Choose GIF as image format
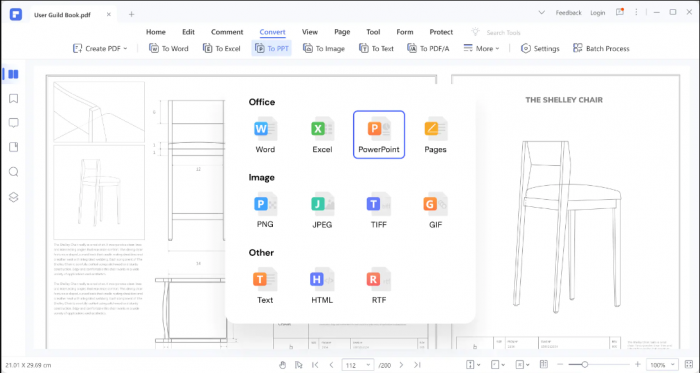This screenshot has height=373, width=700. [435, 210]
